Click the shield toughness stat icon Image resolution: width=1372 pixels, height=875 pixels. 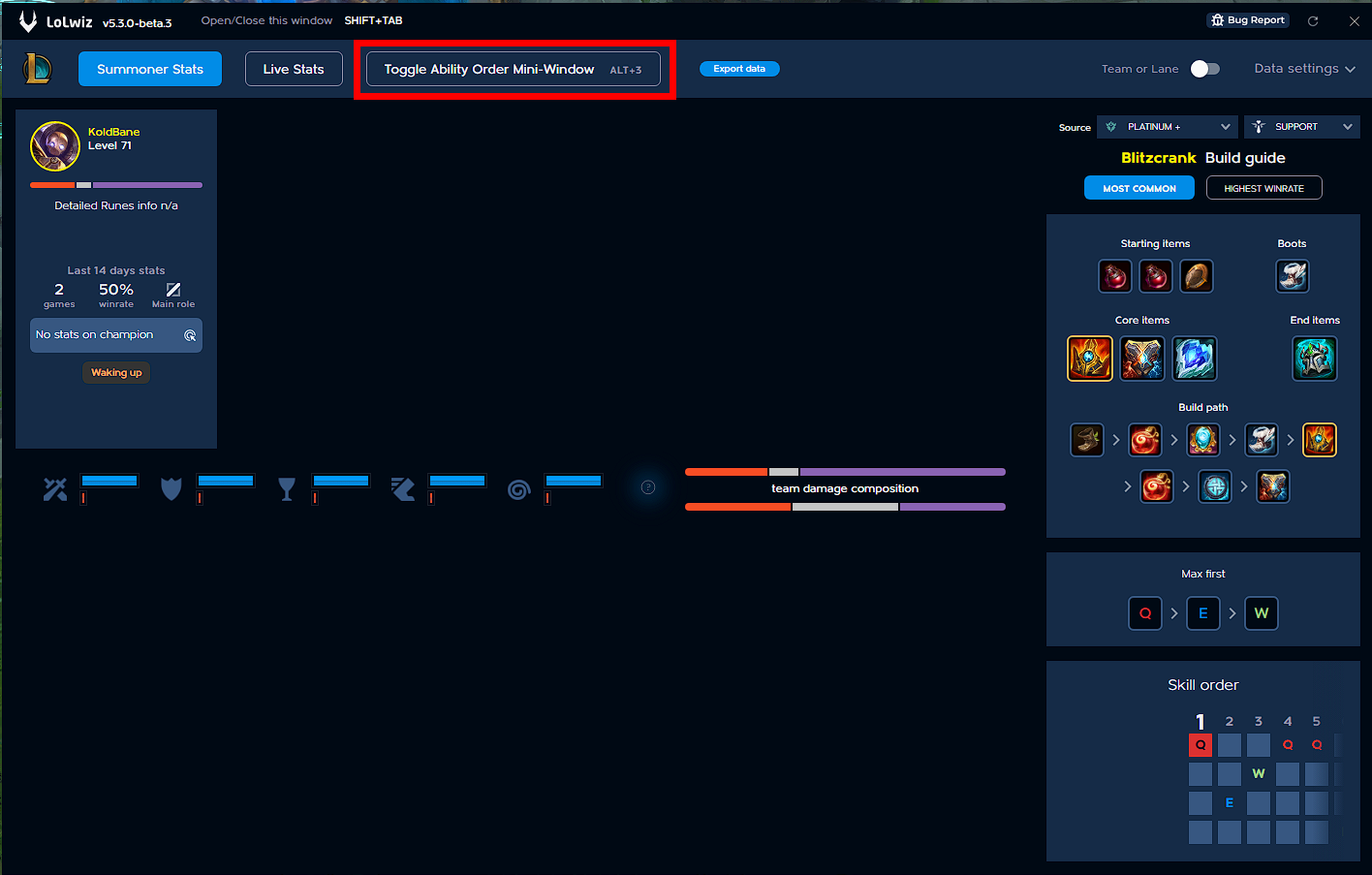pos(171,489)
